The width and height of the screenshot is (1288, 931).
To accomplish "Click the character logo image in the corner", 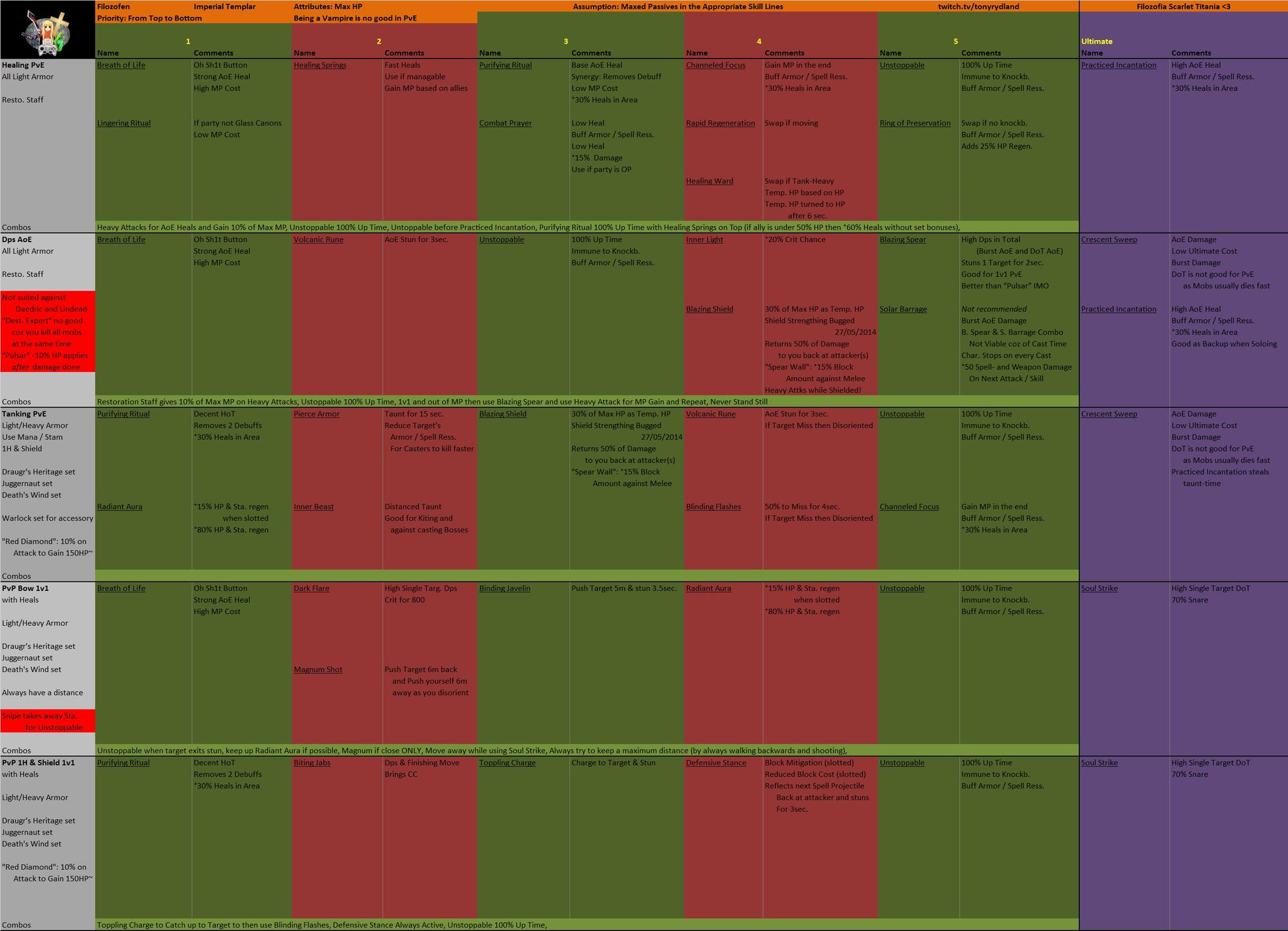I will [48, 30].
